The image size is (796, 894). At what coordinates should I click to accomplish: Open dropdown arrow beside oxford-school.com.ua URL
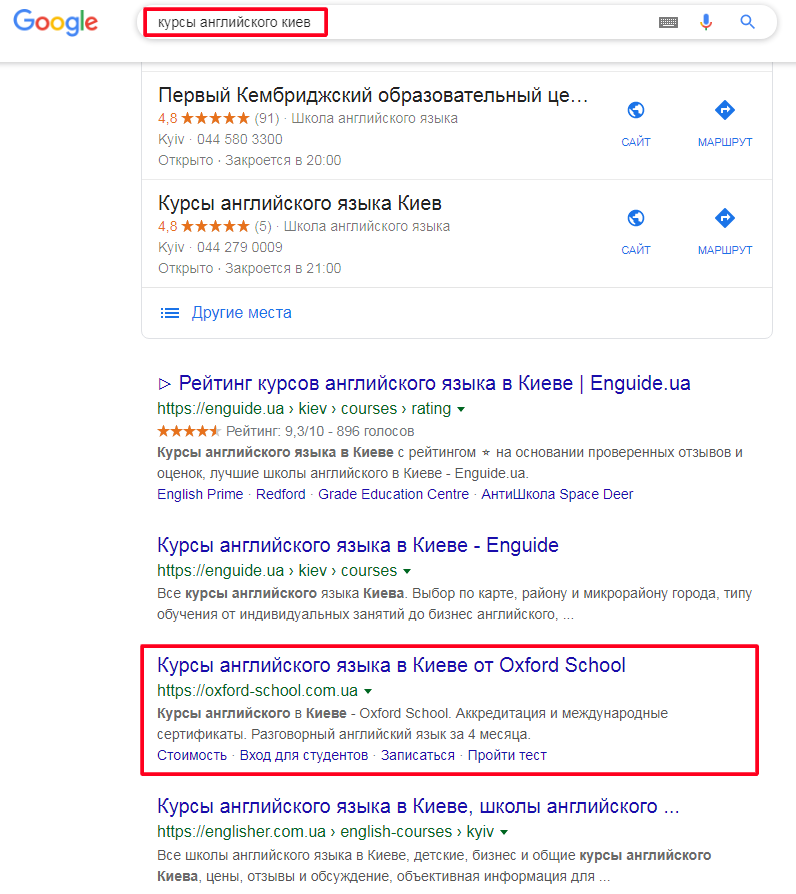[368, 691]
